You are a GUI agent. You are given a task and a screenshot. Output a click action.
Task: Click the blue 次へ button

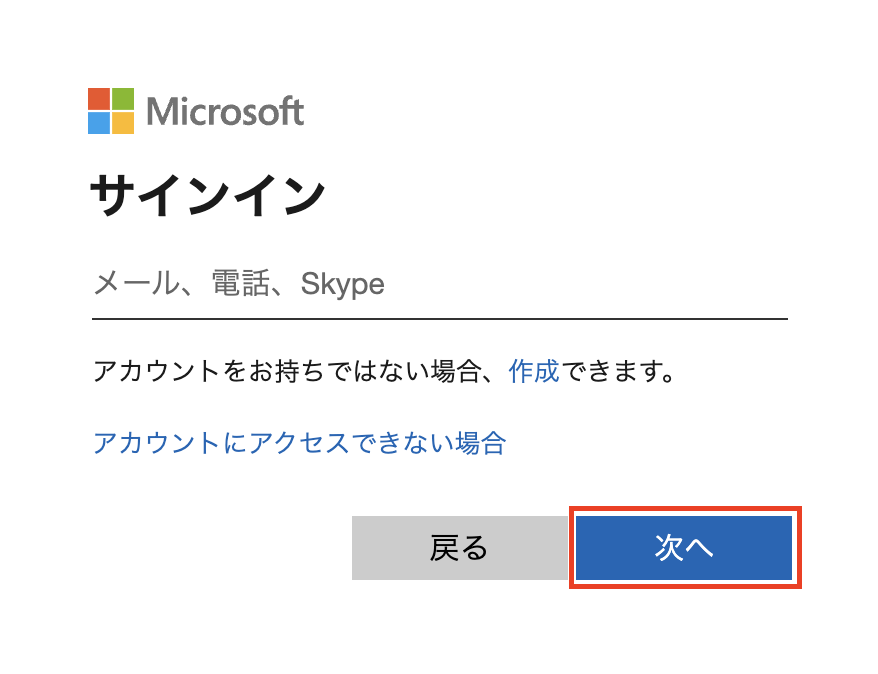[x=684, y=548]
